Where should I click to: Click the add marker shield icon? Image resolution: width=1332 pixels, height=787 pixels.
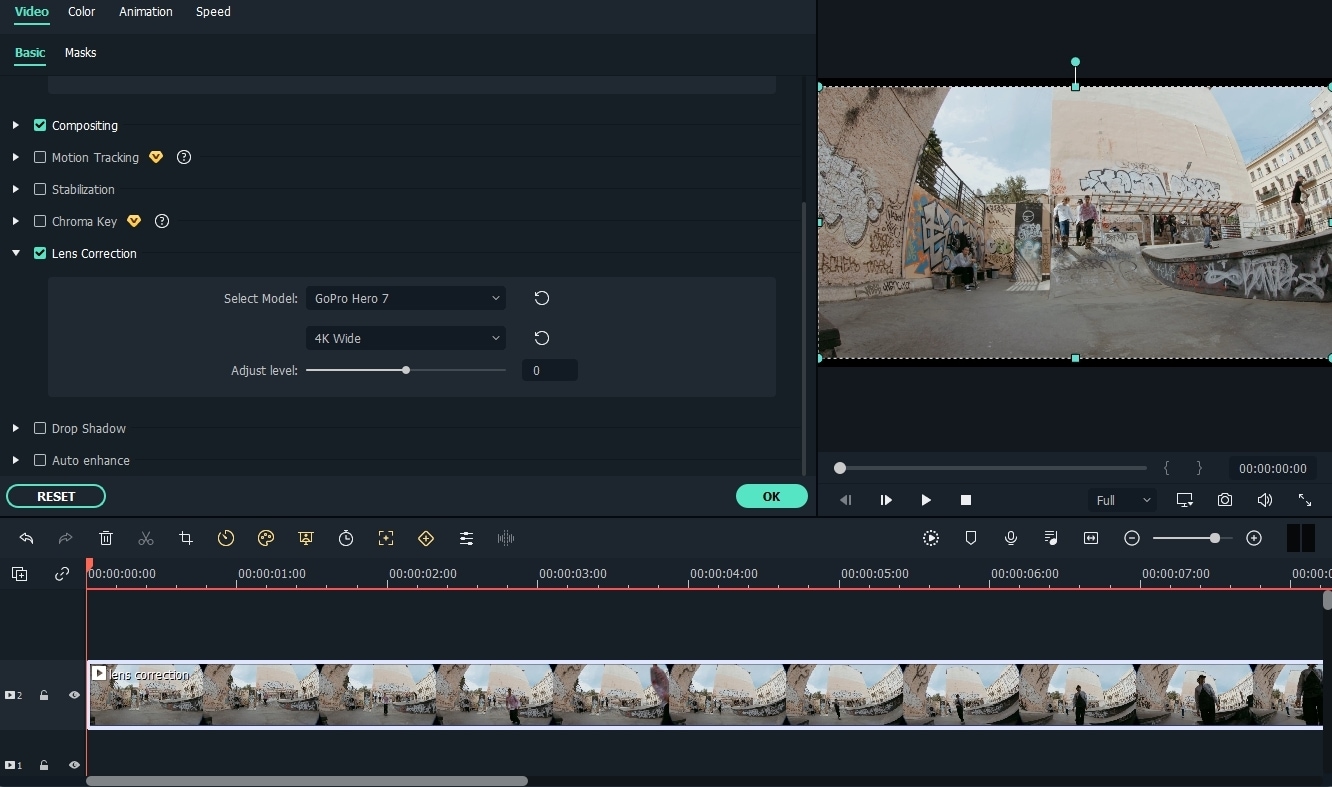(971, 538)
